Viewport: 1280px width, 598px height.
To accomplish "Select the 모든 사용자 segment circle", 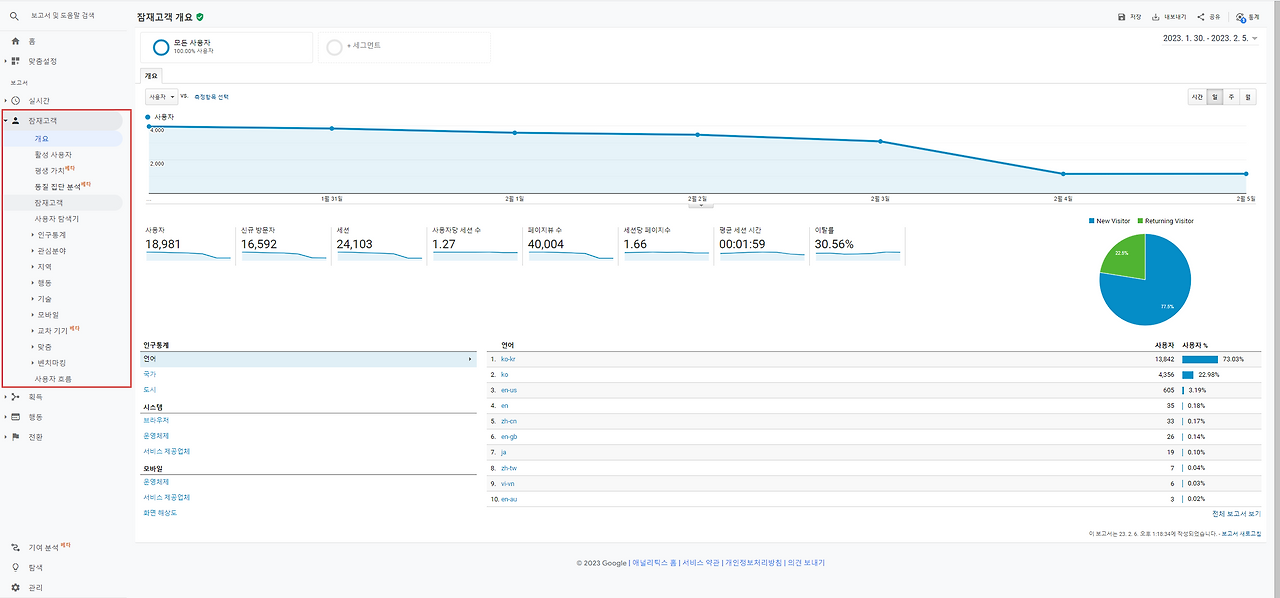I will click(x=160, y=46).
